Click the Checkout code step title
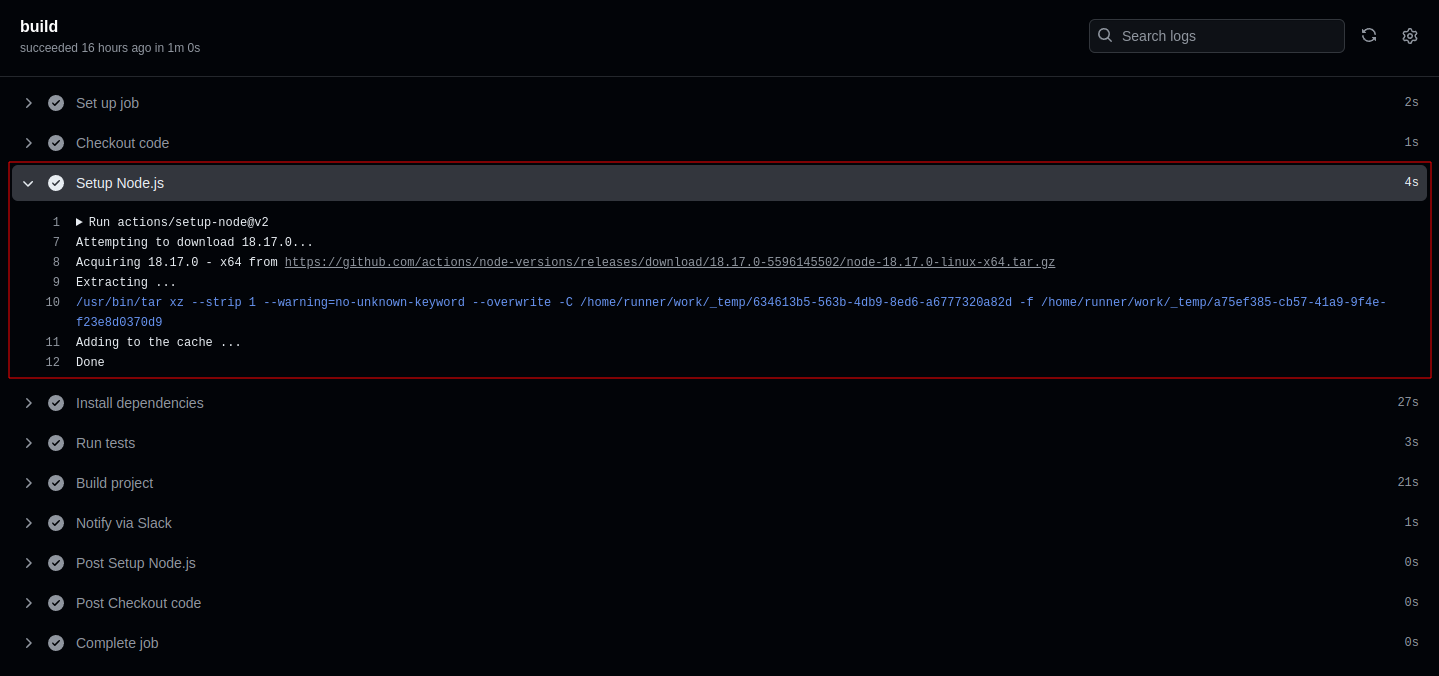 122,143
